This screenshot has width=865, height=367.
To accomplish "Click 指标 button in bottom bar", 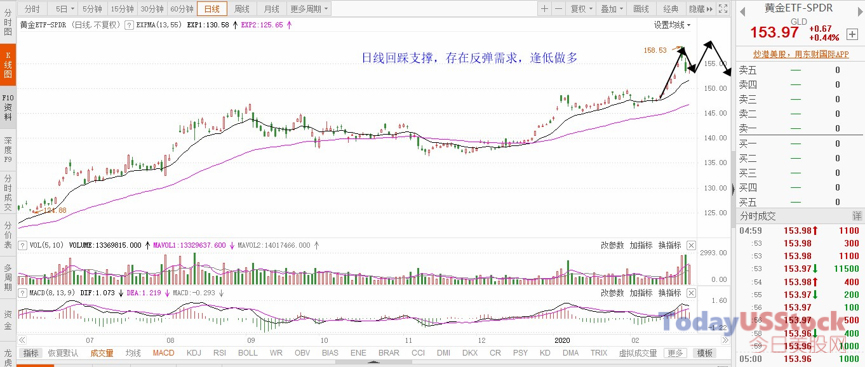I will point(30,353).
